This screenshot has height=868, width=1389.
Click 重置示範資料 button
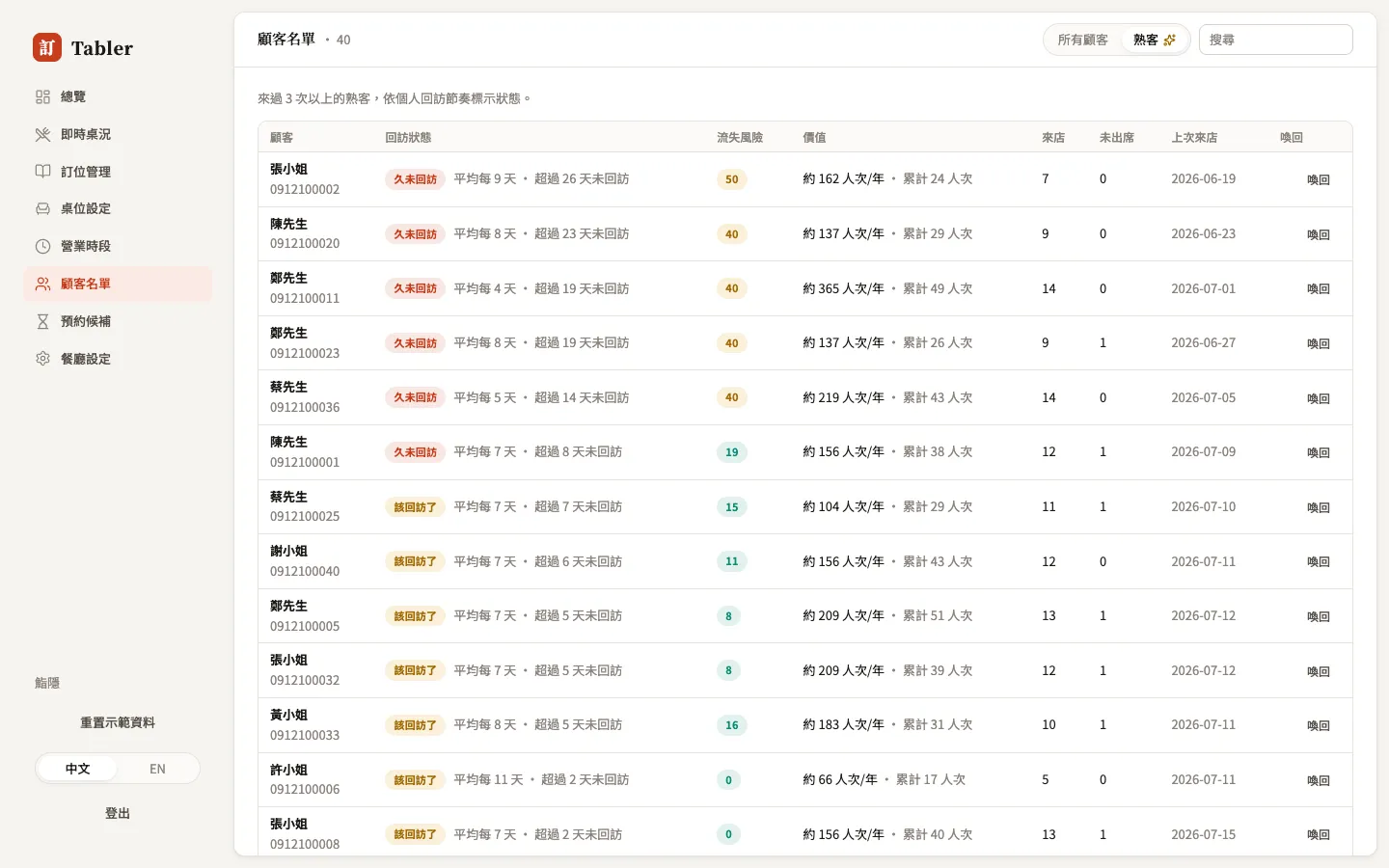pos(118,722)
